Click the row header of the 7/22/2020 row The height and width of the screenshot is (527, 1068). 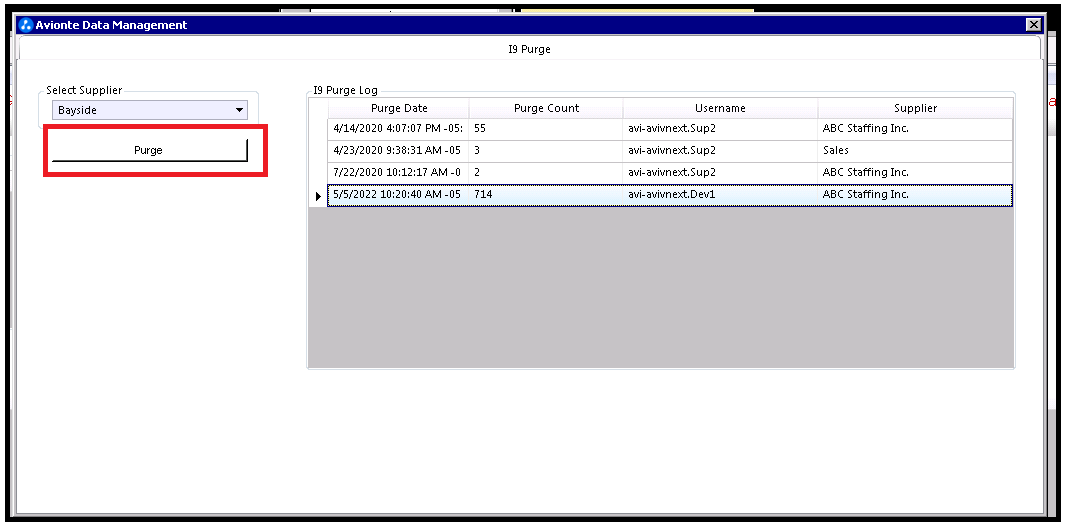tap(318, 172)
